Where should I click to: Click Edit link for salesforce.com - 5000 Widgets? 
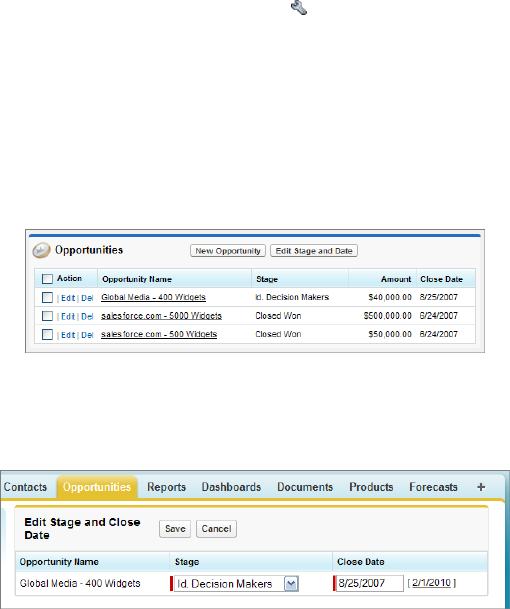tap(68, 317)
